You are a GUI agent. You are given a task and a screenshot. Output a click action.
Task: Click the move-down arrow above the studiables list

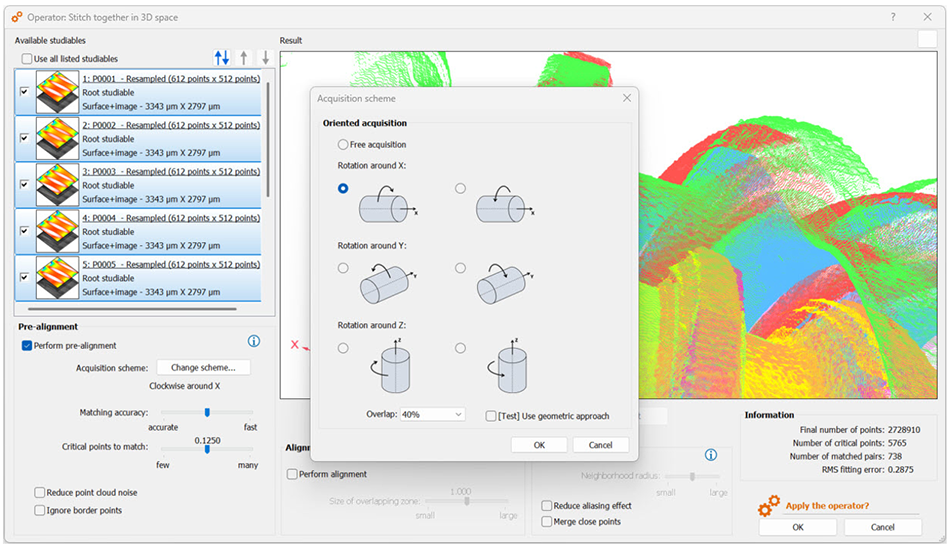(x=265, y=58)
